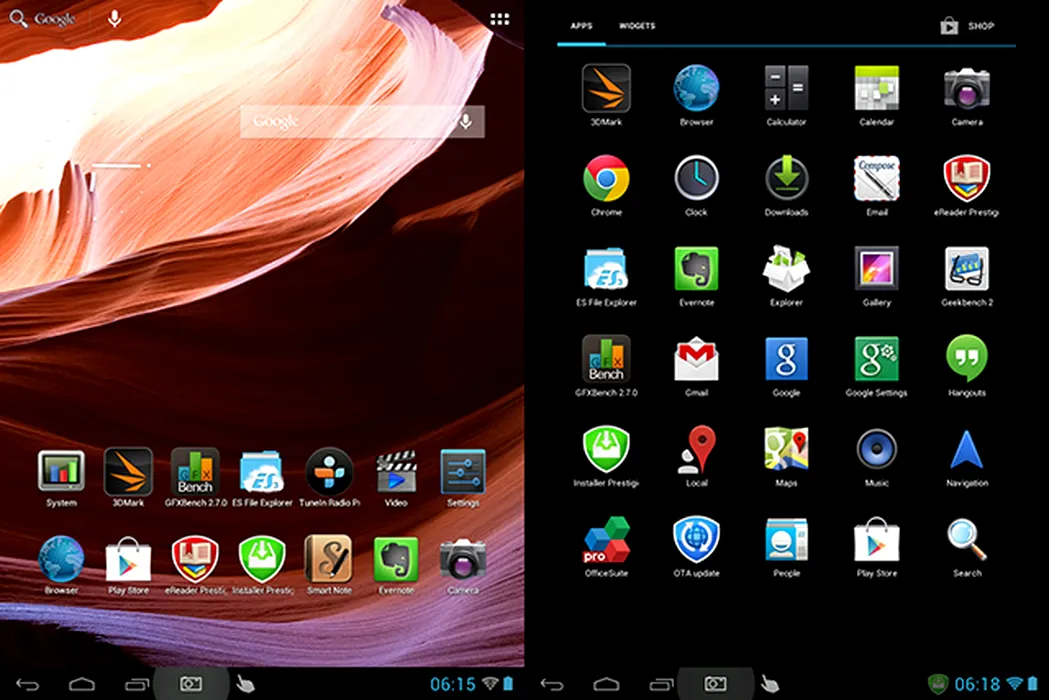Tap Back button in app drawer nav bar
The height and width of the screenshot is (700, 1049).
[552, 684]
